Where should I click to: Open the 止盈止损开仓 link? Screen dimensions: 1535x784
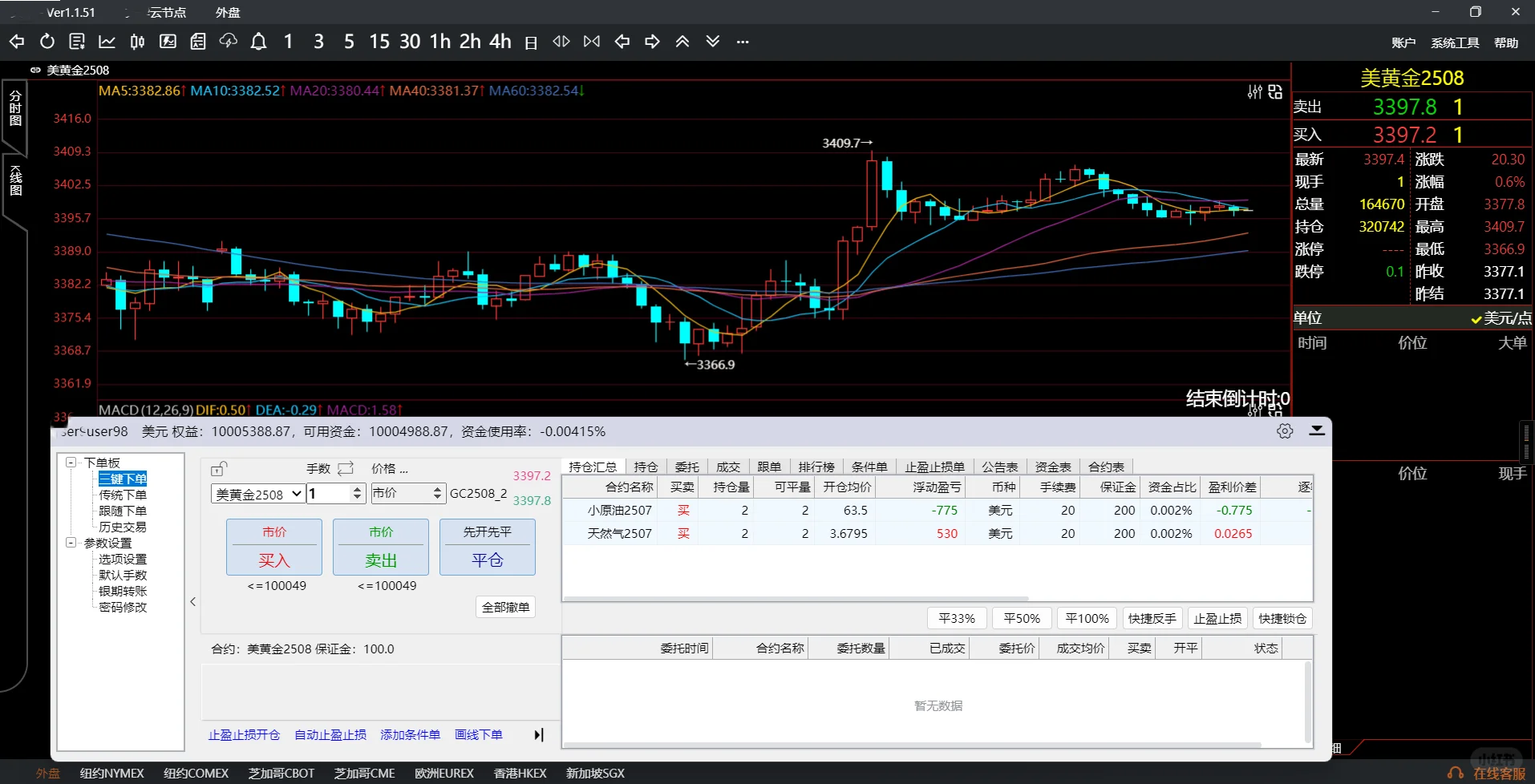tap(245, 734)
